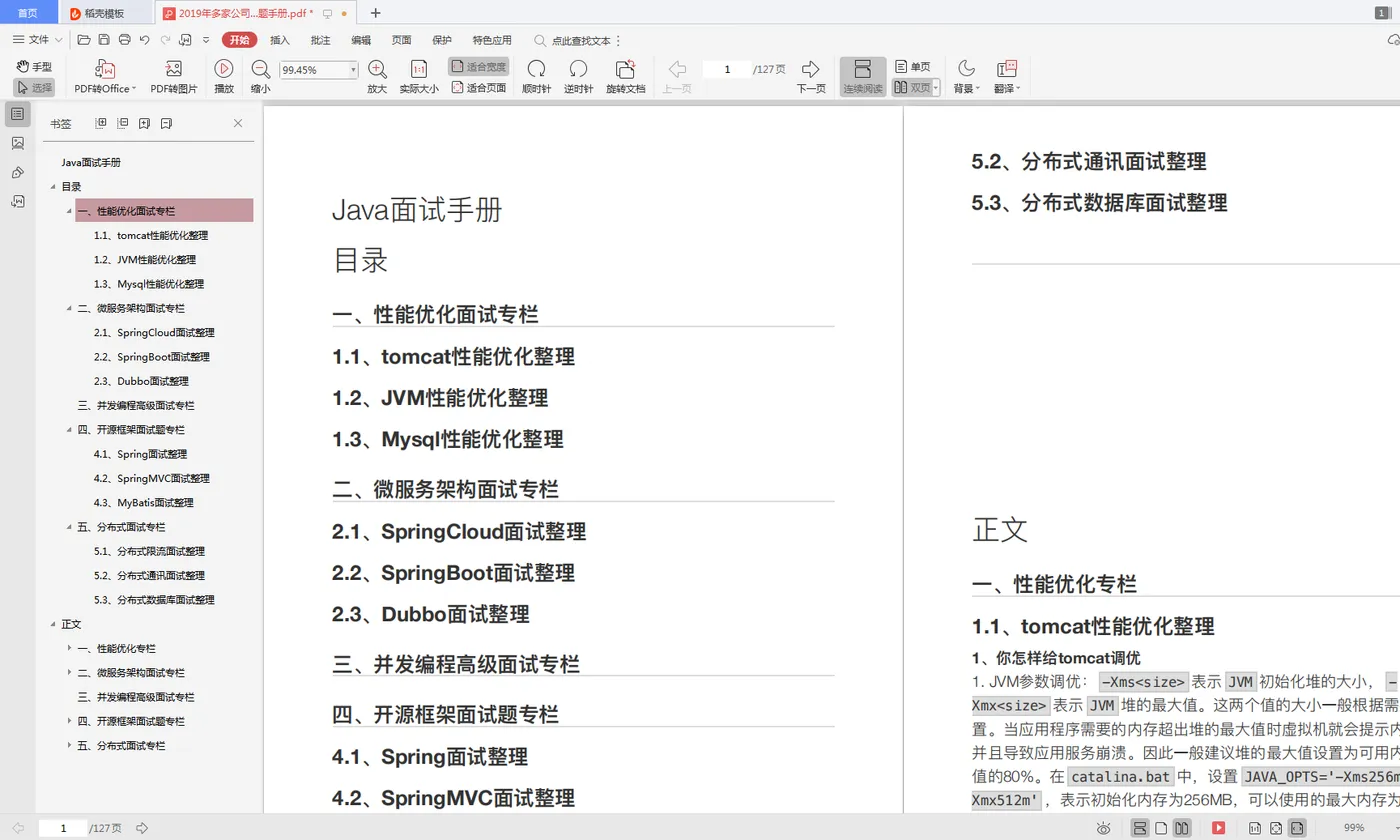Select the 开始 ribbon tab

[239, 40]
